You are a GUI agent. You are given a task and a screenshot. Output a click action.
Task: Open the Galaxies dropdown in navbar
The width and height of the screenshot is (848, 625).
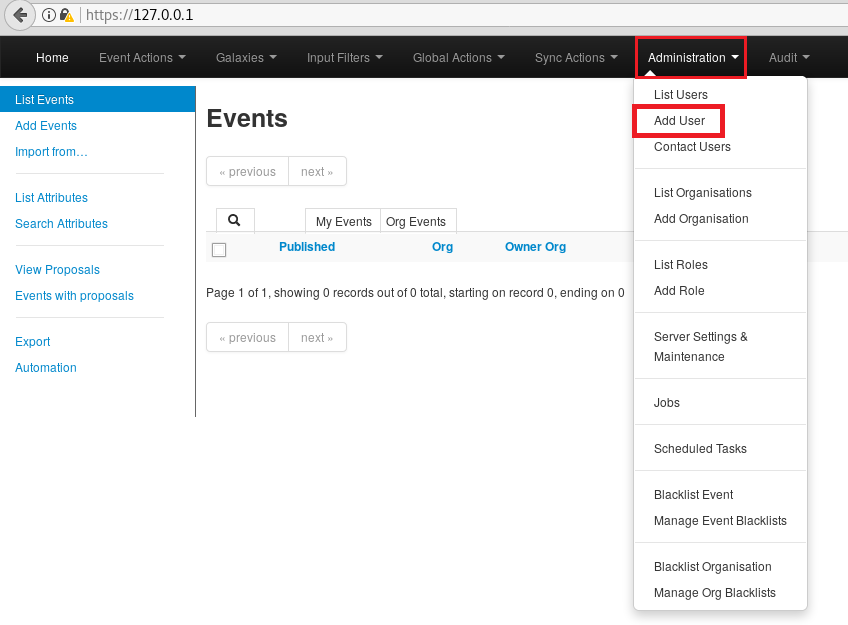(246, 58)
